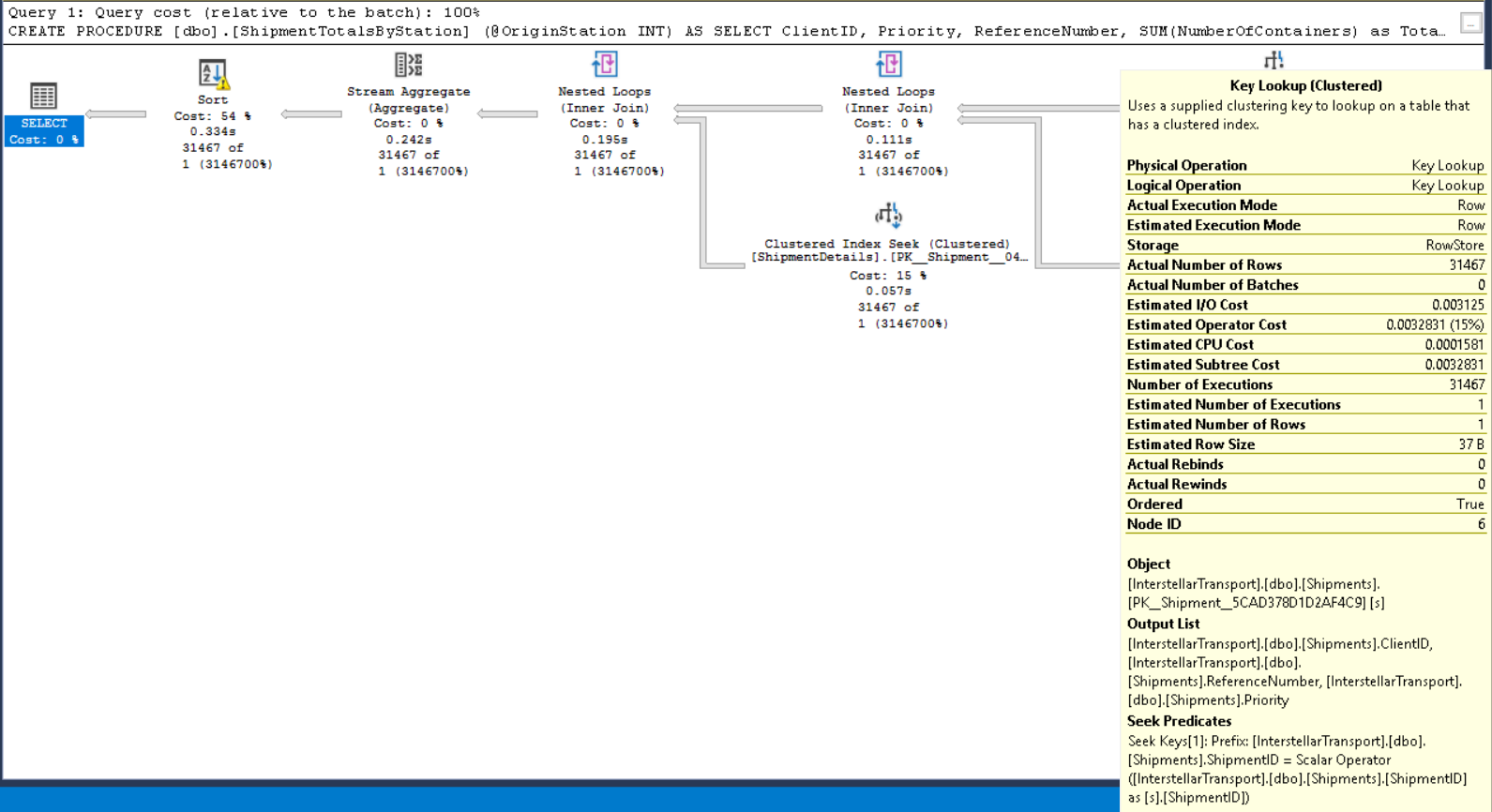The width and height of the screenshot is (1492, 812).
Task: Click the Sort operator icon with warning
Action: [x=211, y=73]
